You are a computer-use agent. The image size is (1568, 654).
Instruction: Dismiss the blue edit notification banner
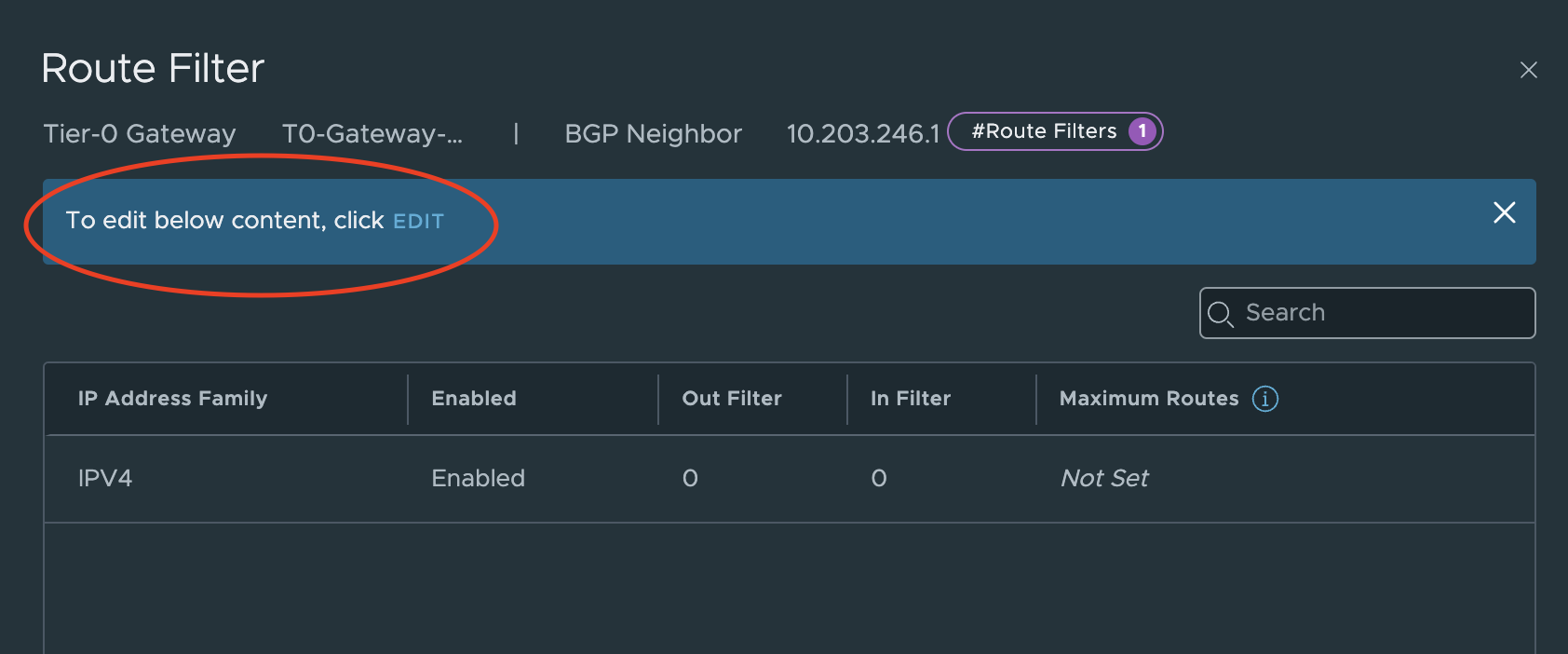(x=1504, y=213)
